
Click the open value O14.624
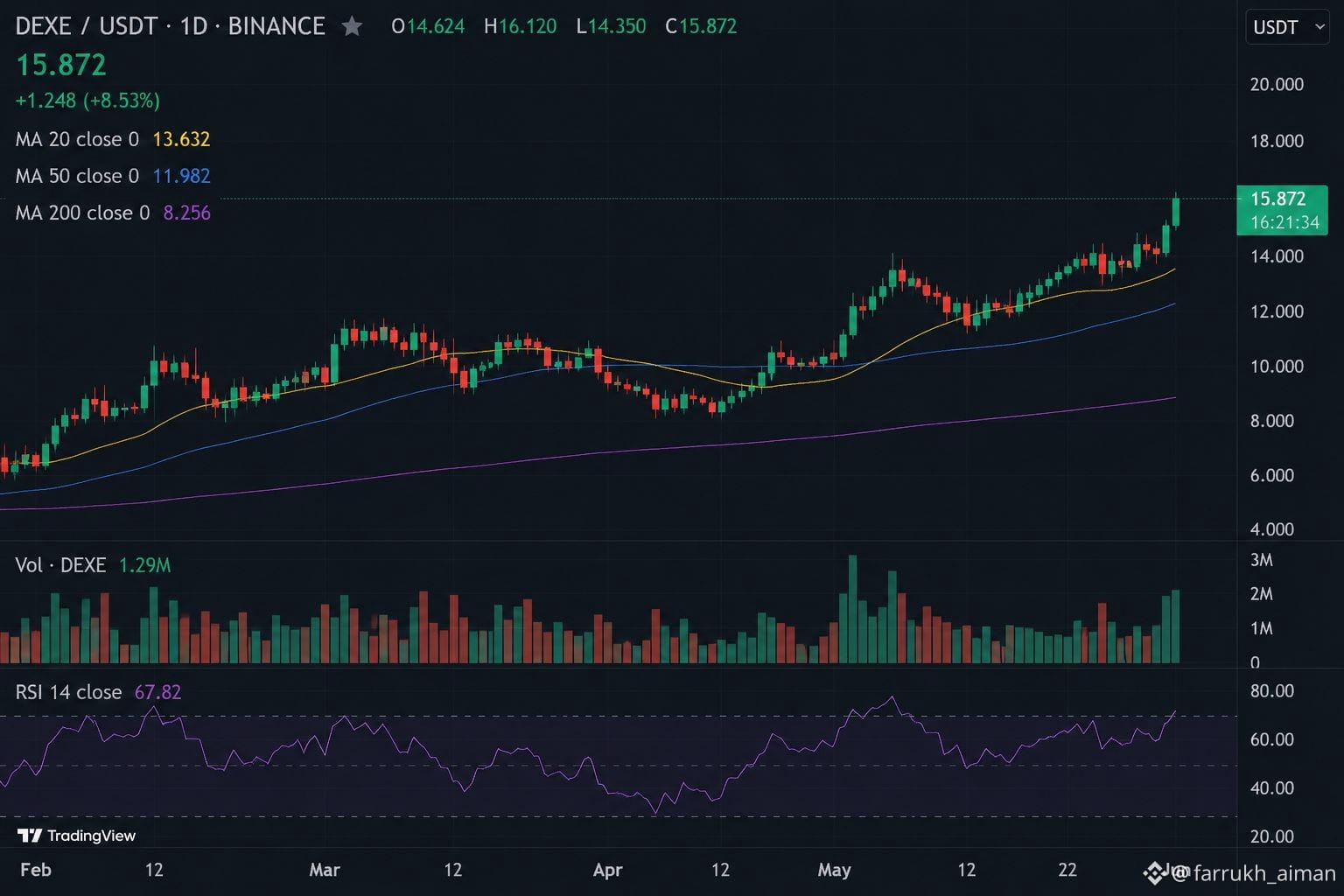click(428, 26)
